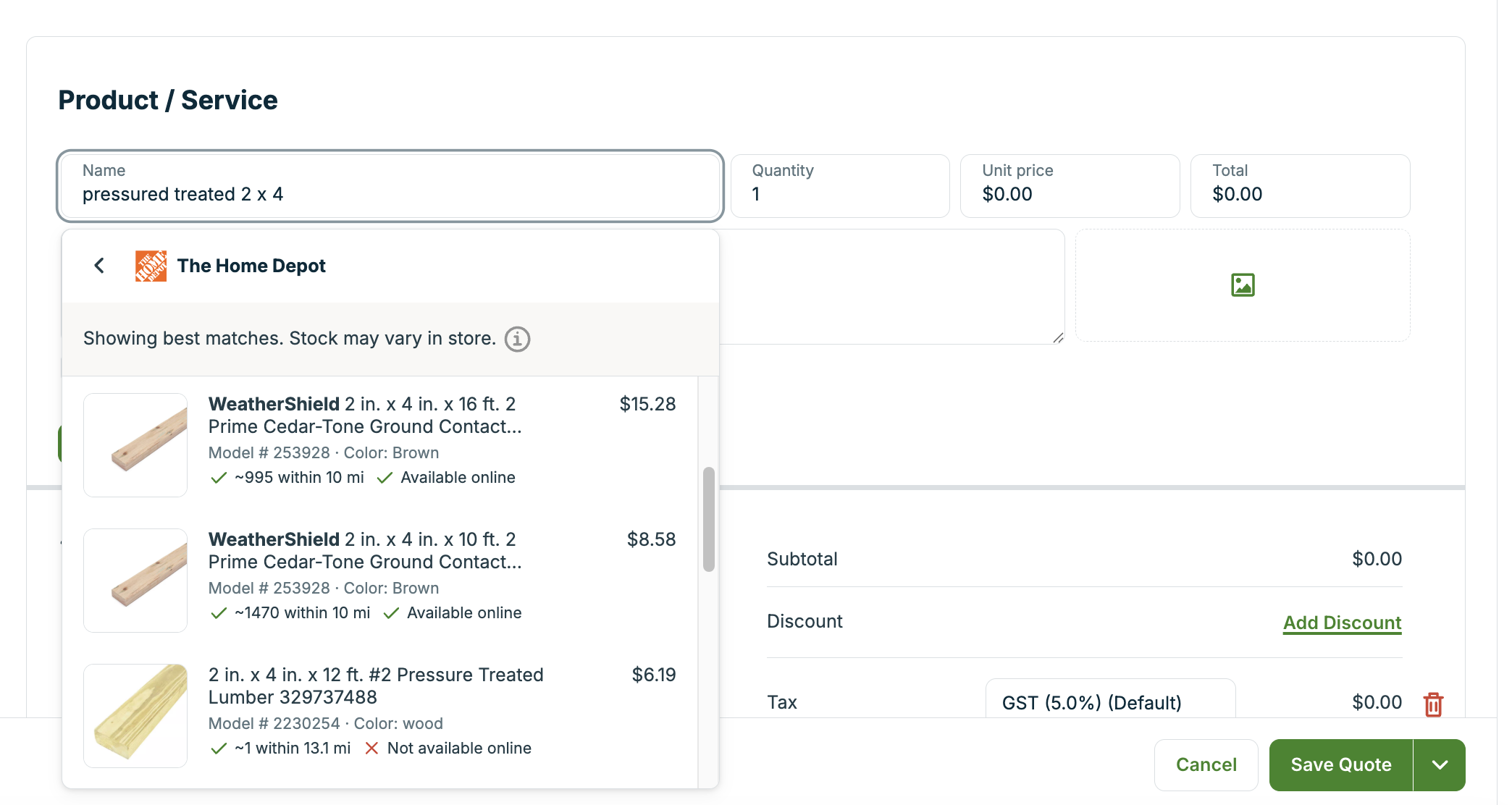This screenshot has width=1512, height=805.
Task: Click the Add Discount link
Action: (x=1342, y=623)
